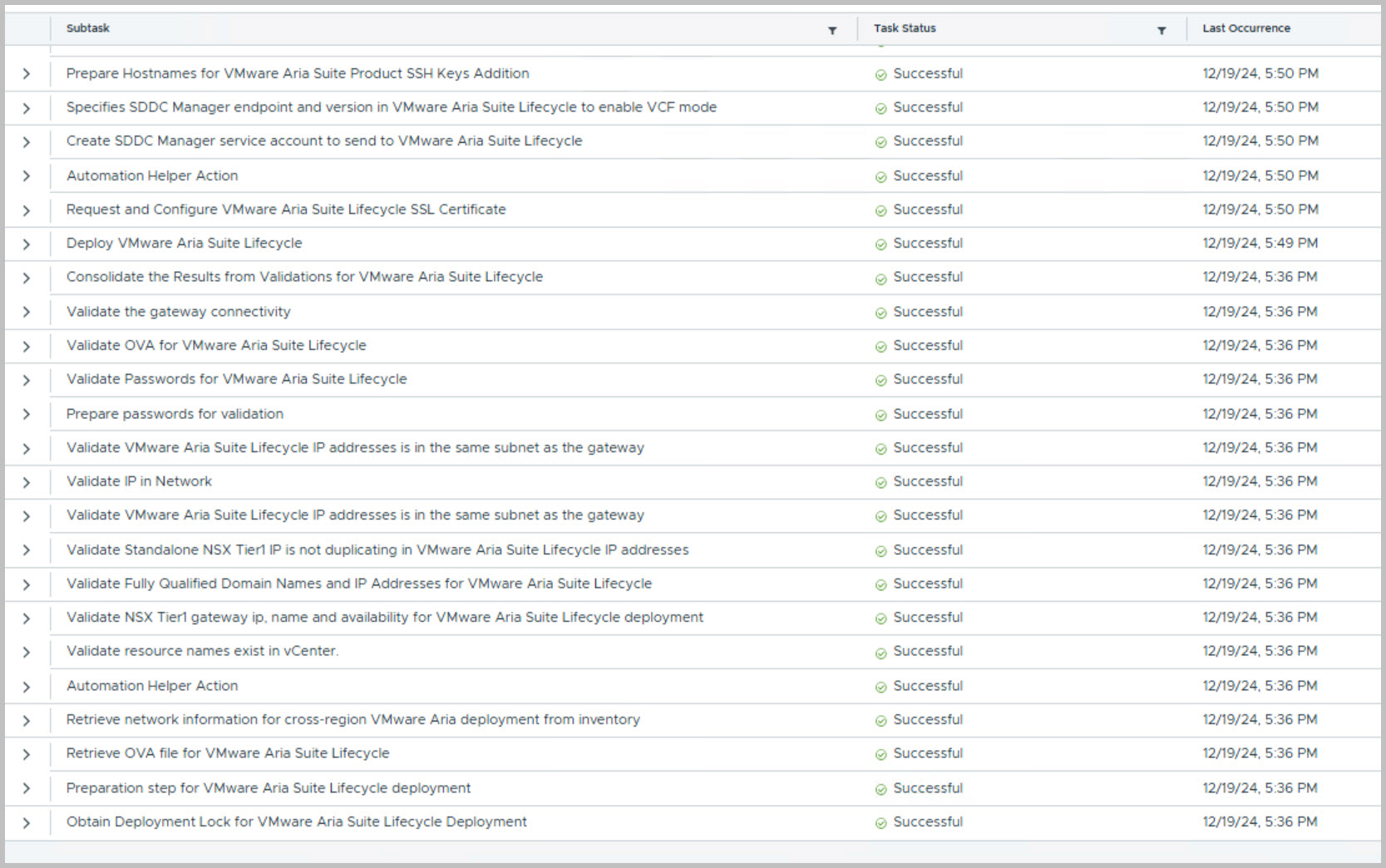Click the Subtask column header
Viewport: 1386px width, 868px height.
(x=88, y=28)
